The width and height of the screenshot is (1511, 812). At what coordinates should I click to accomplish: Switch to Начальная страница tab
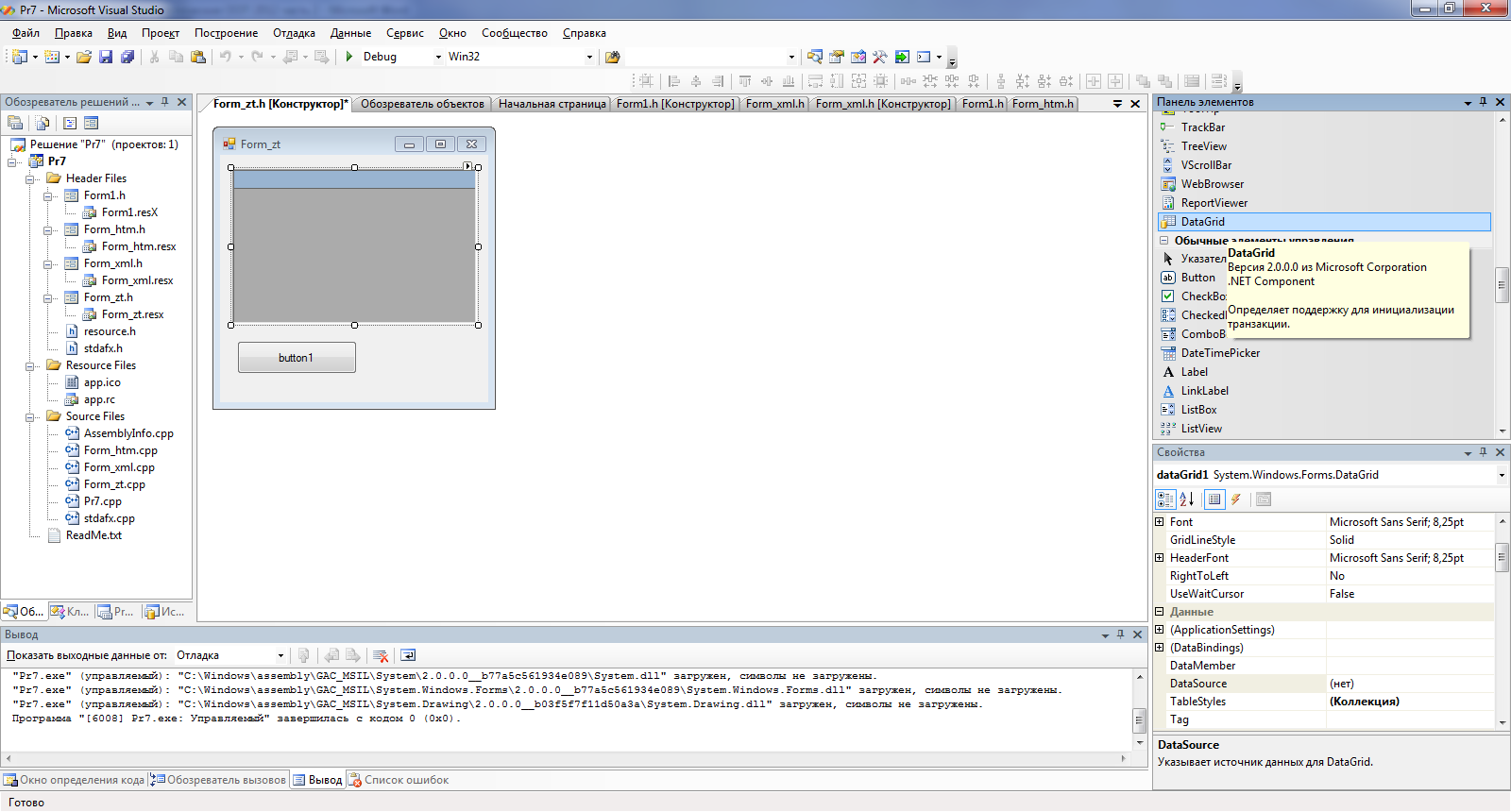(552, 104)
